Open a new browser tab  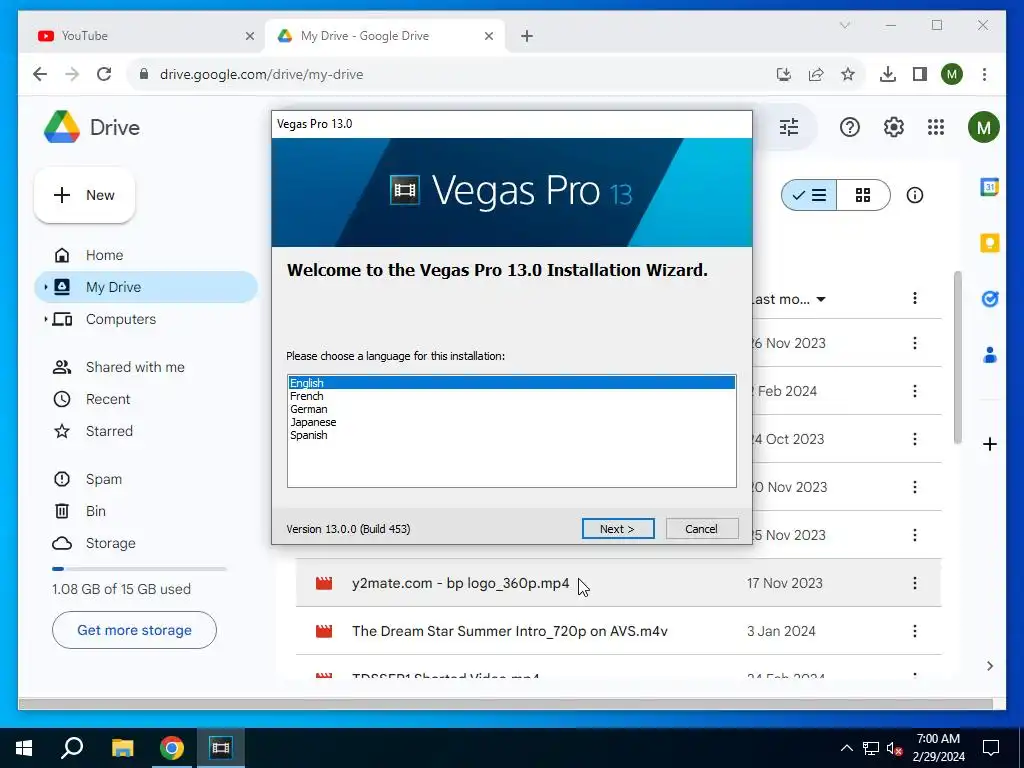tap(527, 36)
